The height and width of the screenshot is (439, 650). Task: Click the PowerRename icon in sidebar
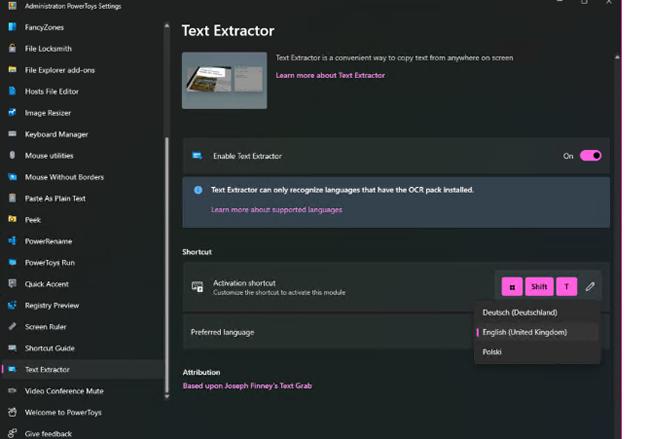(12, 241)
